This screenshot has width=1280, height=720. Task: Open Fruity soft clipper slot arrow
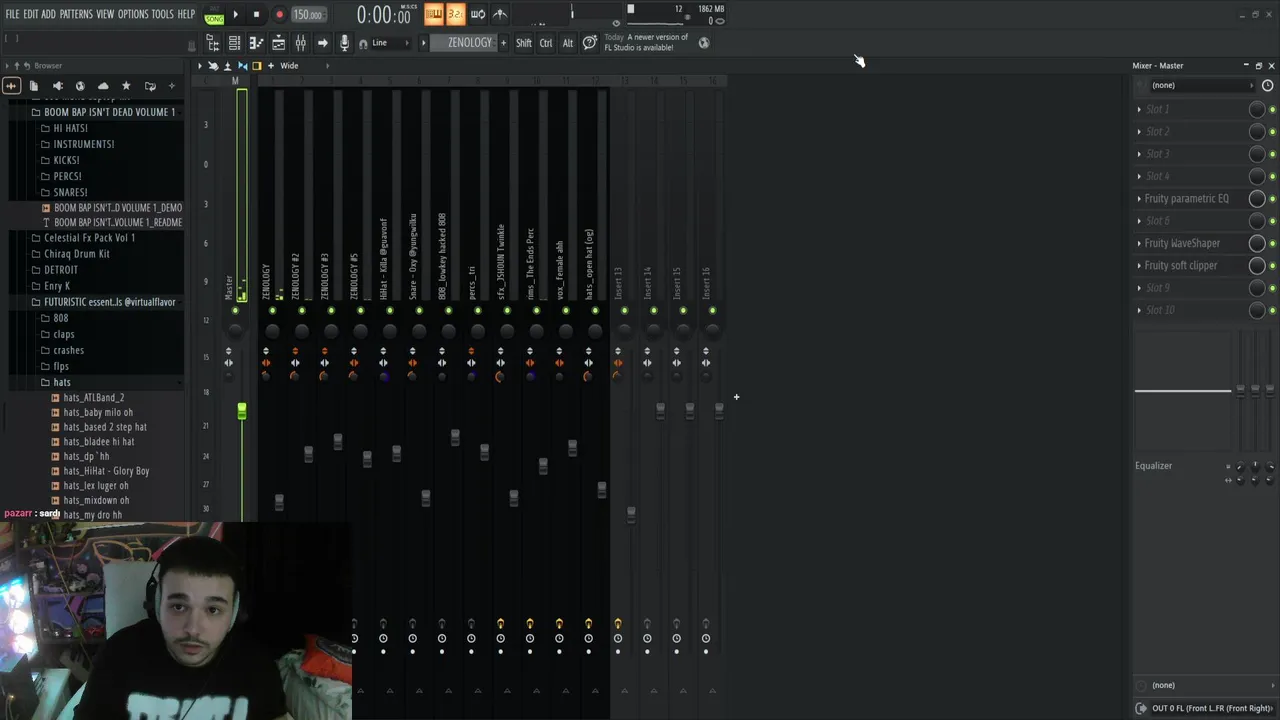point(1139,265)
